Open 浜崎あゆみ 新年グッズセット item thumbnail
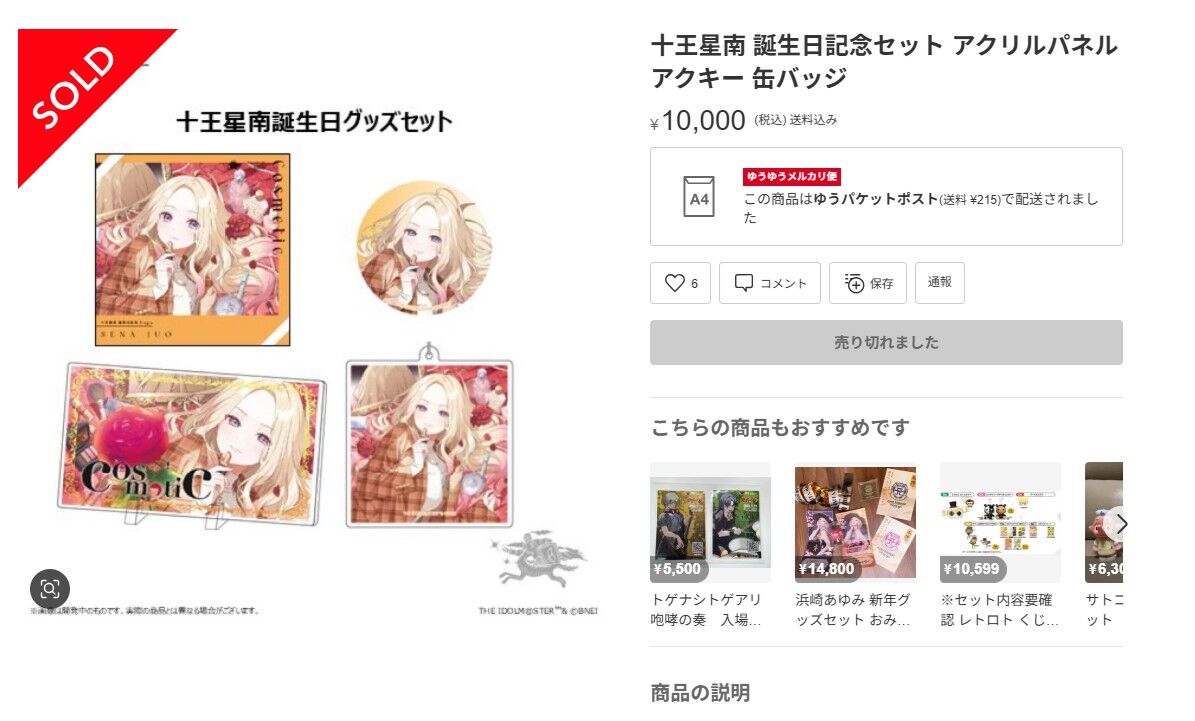 855,522
